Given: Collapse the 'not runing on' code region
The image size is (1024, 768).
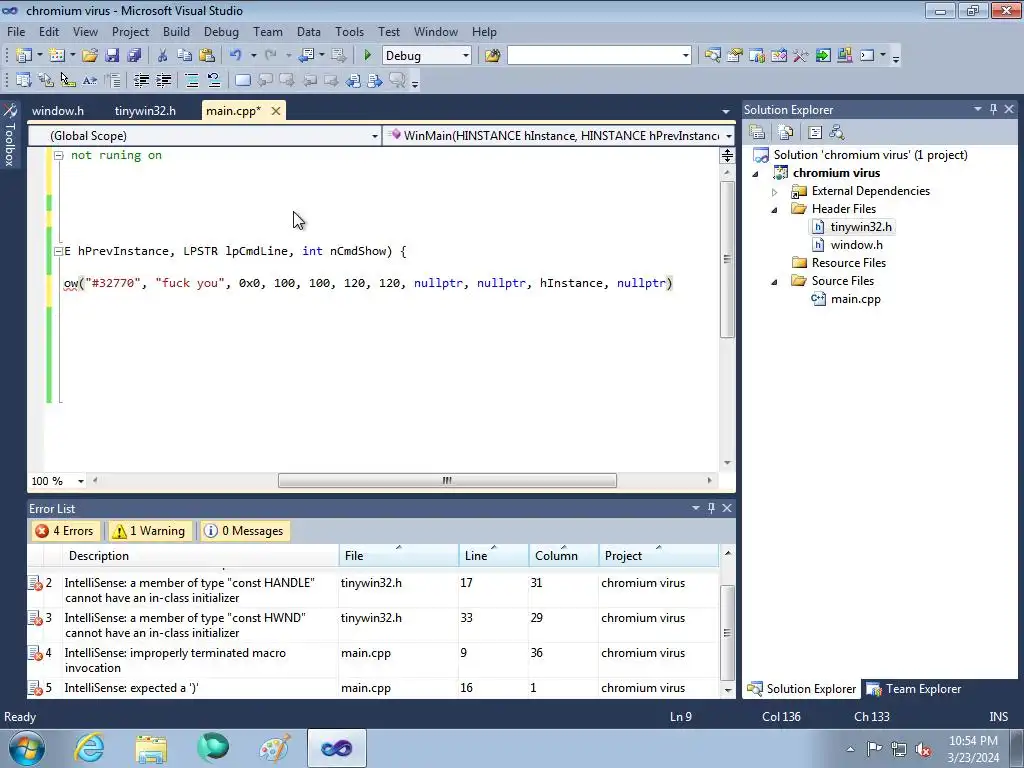Looking at the screenshot, I should (58, 155).
